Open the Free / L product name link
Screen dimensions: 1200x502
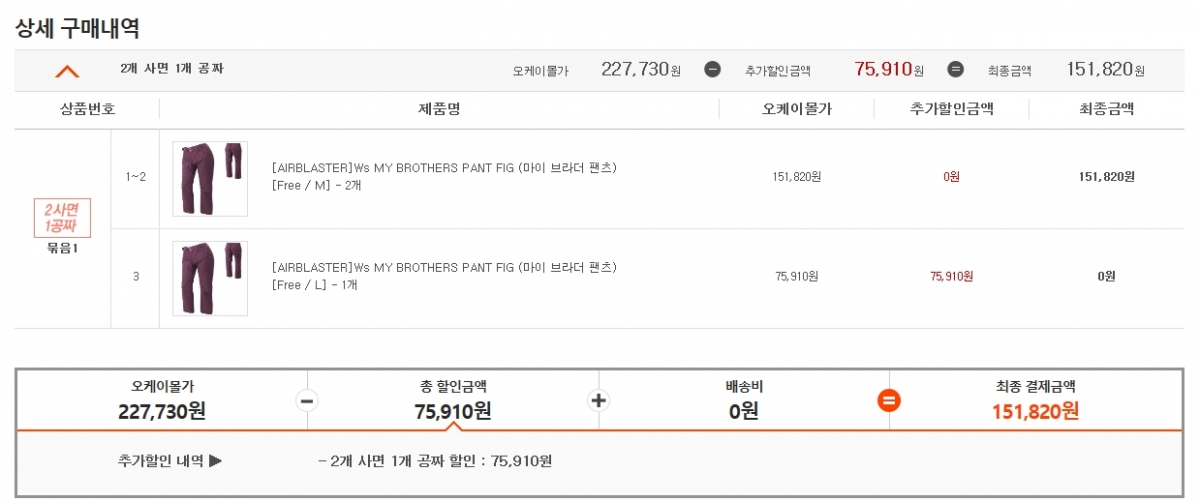click(x=444, y=268)
